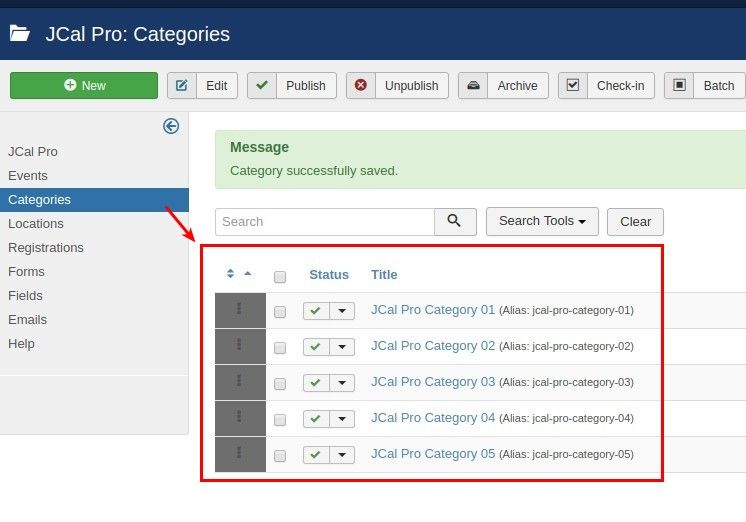Open JCal Pro Category 02 link
Image resolution: width=746 pixels, height=522 pixels.
[433, 346]
